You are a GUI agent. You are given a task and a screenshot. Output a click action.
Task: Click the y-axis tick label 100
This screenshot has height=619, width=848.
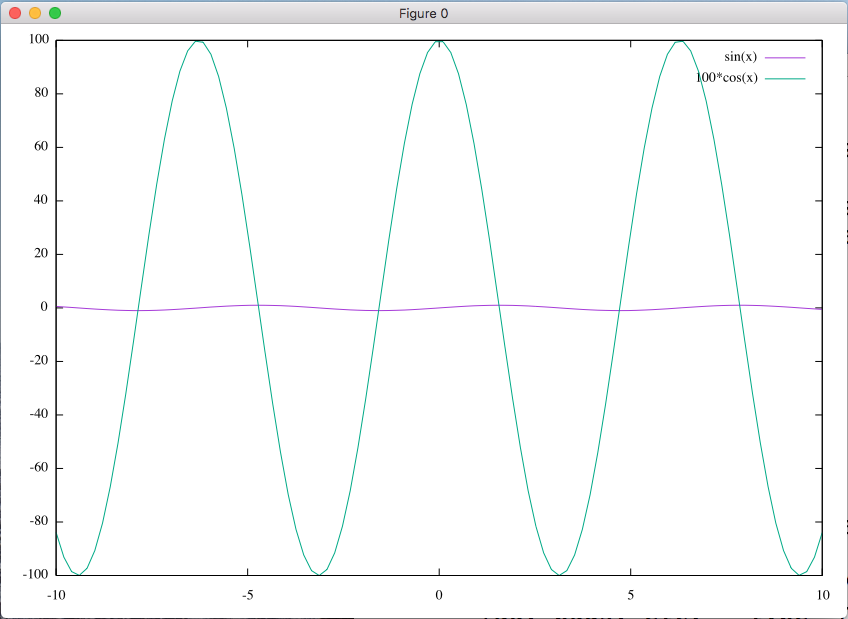point(39,41)
